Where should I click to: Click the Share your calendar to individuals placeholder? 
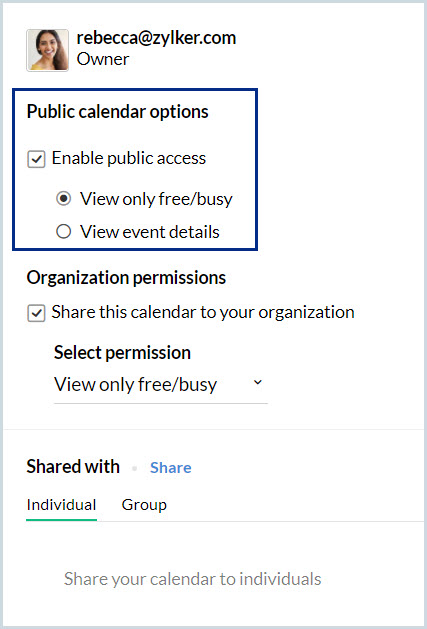[193, 579]
